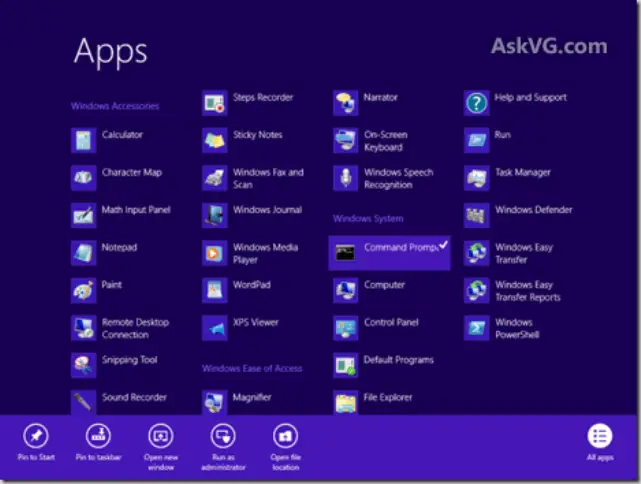Viewport: 641px width, 484px height.
Task: Open the Steps Recorder icon
Action: (215, 103)
